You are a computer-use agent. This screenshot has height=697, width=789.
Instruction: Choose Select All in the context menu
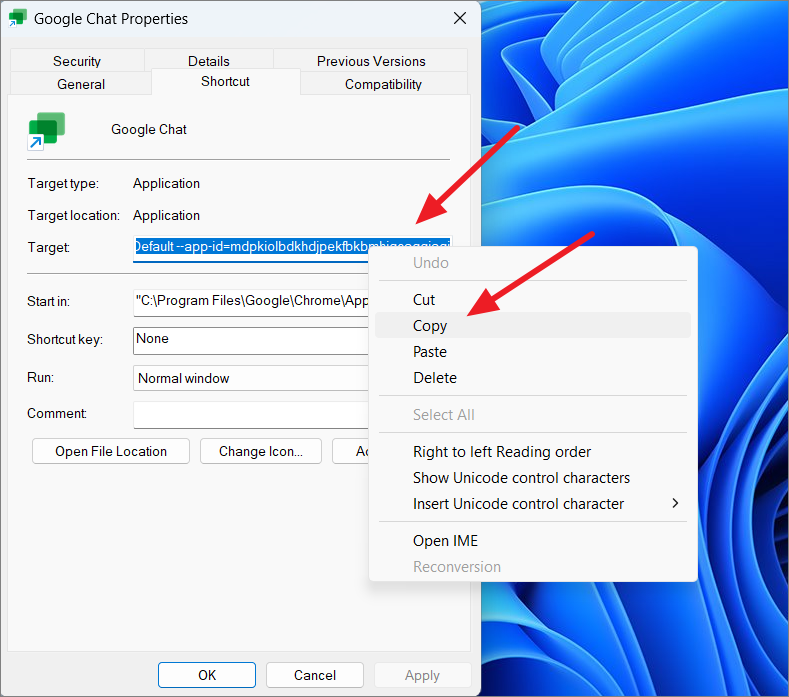pos(533,415)
